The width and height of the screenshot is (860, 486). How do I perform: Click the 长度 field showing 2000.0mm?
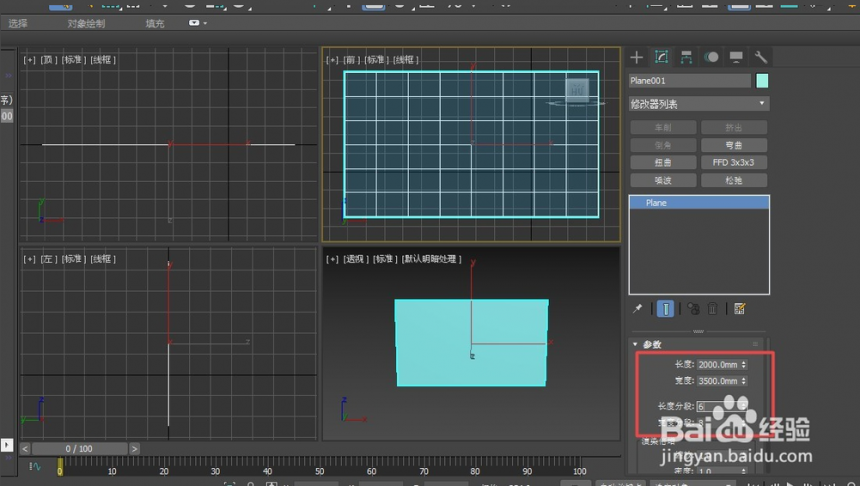[718, 364]
